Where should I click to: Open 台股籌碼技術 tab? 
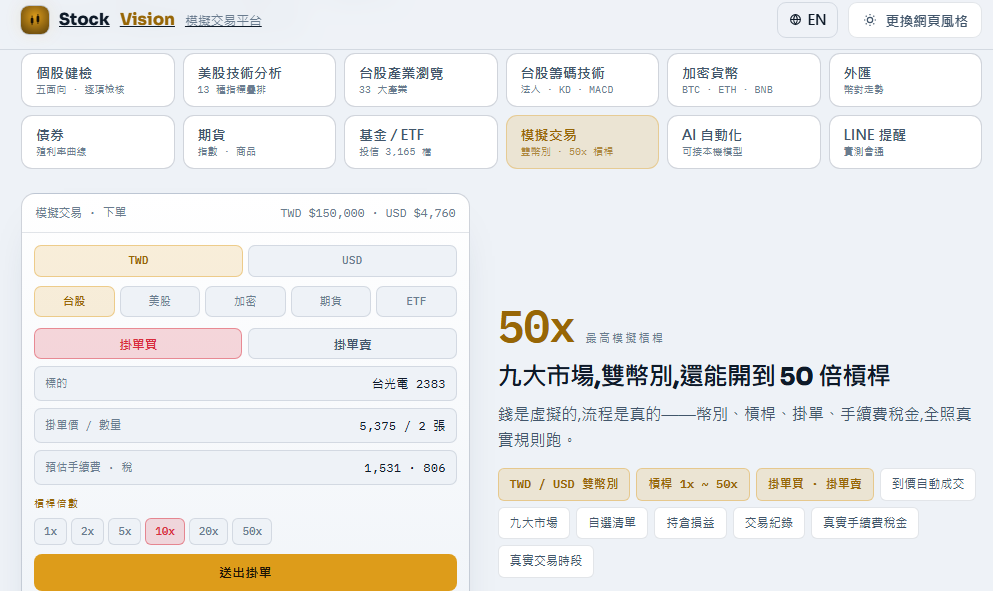click(x=582, y=80)
